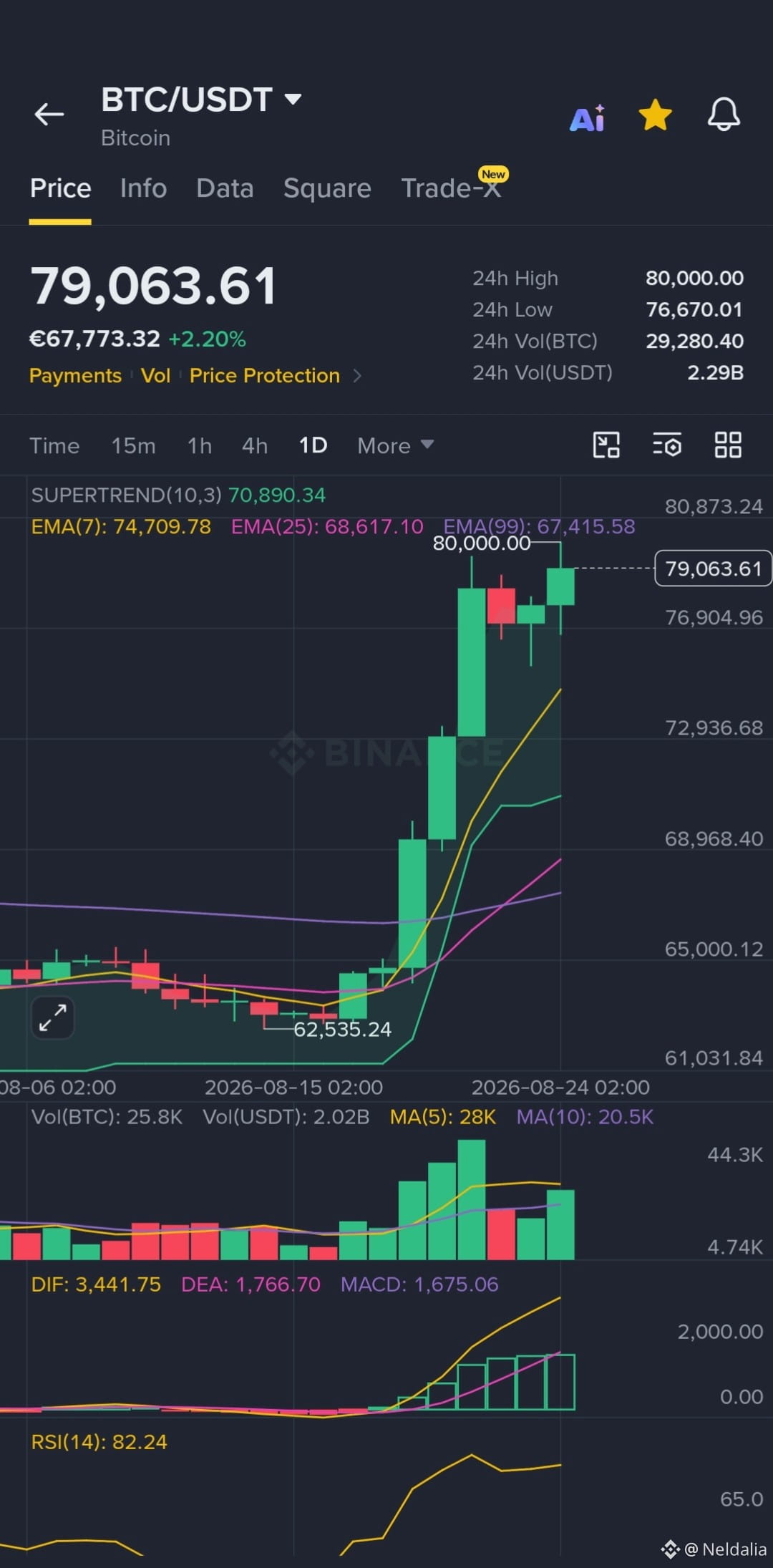Switch to the Info tab

143,188
